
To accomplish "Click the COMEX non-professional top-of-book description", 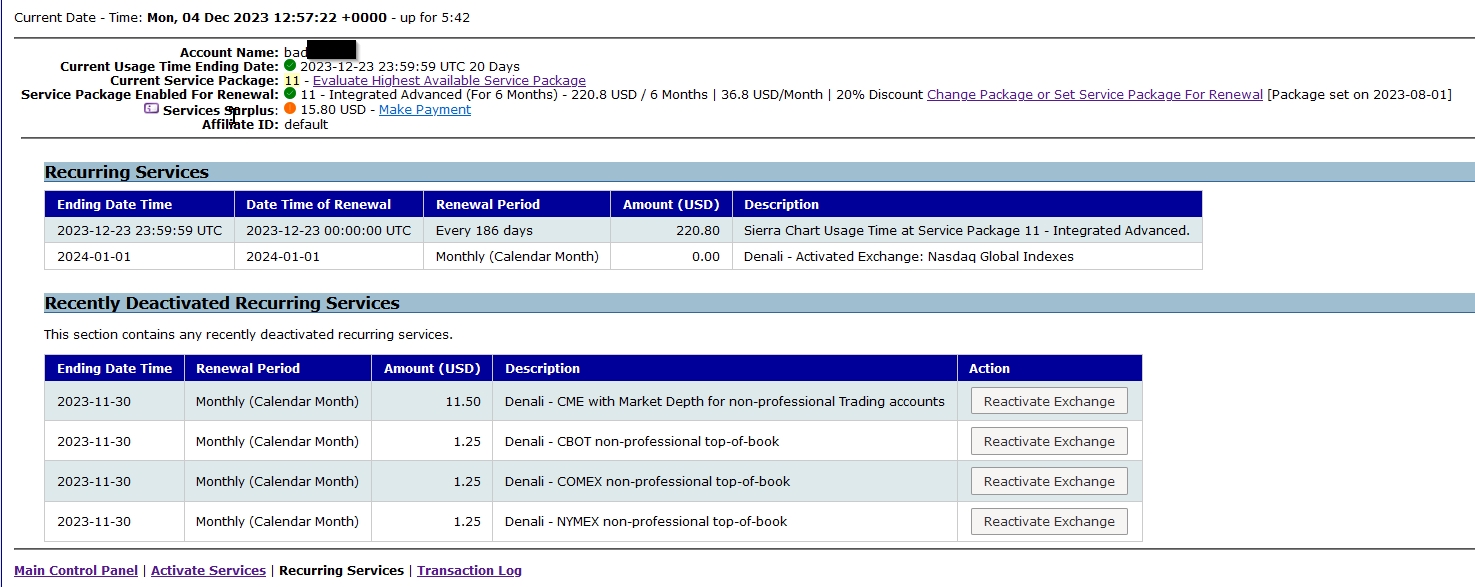I will point(648,481).
